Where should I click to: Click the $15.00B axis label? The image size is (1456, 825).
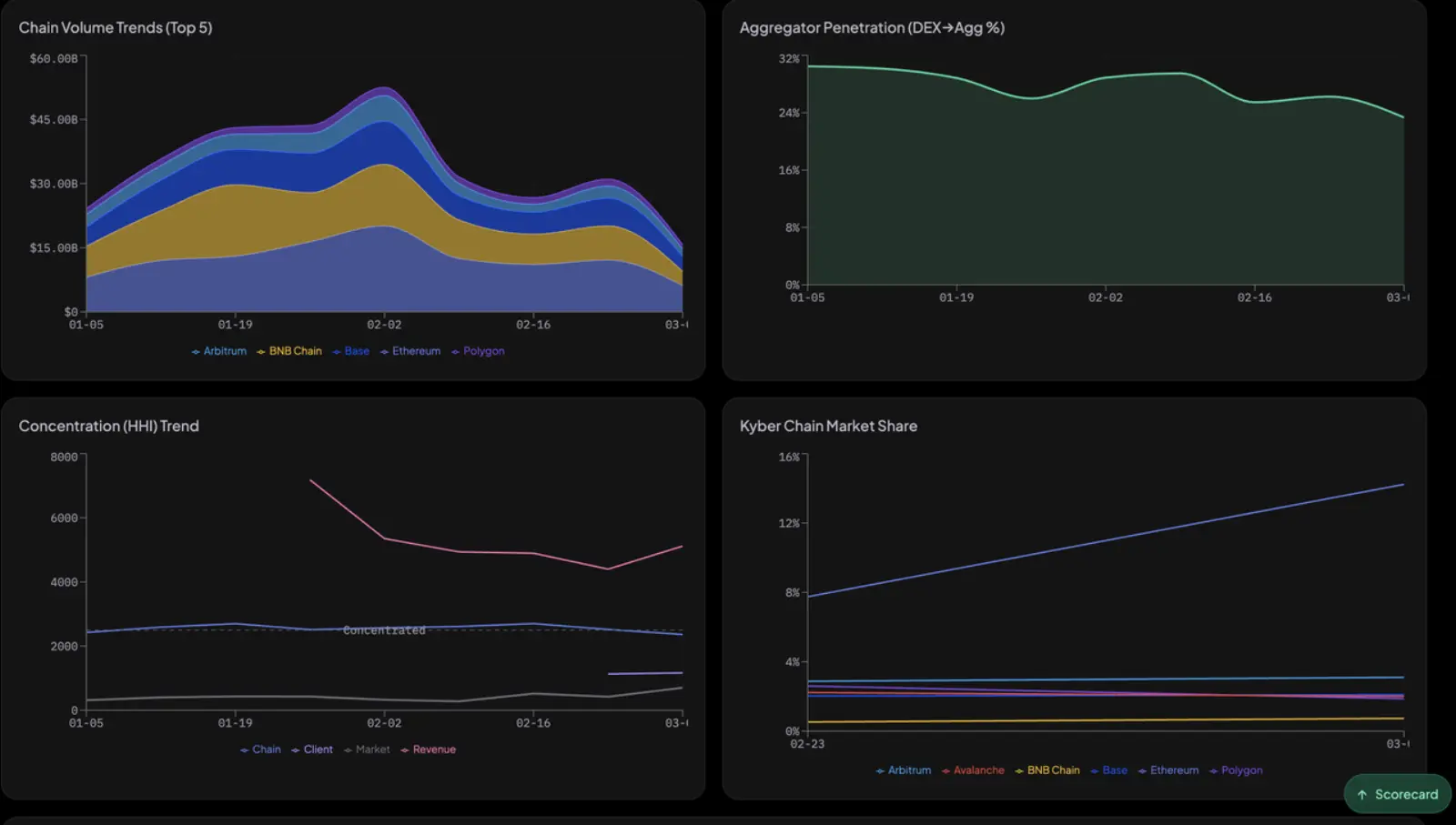pos(54,247)
